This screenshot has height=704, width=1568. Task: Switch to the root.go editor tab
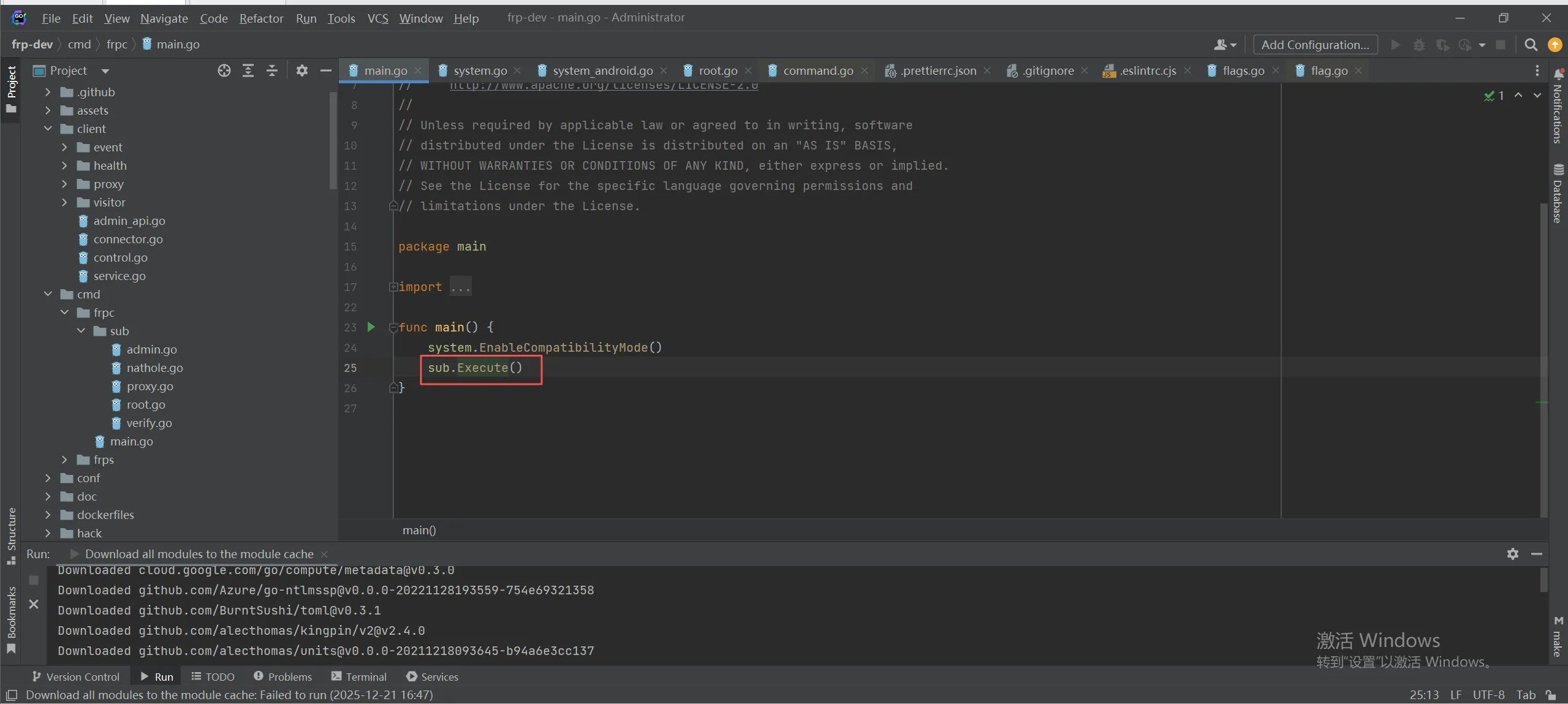click(x=718, y=70)
